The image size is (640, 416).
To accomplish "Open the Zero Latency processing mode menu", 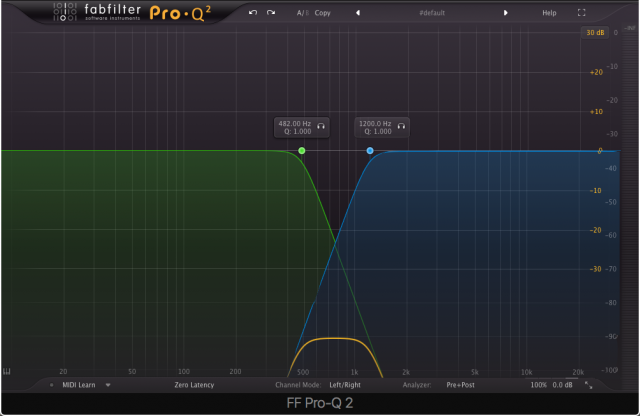I will pos(195,384).
